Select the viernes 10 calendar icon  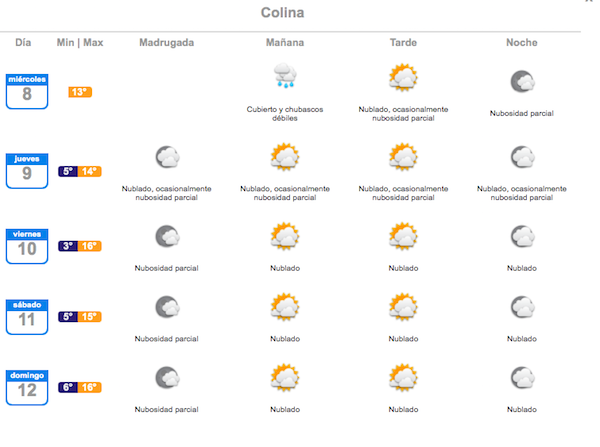coord(27,246)
